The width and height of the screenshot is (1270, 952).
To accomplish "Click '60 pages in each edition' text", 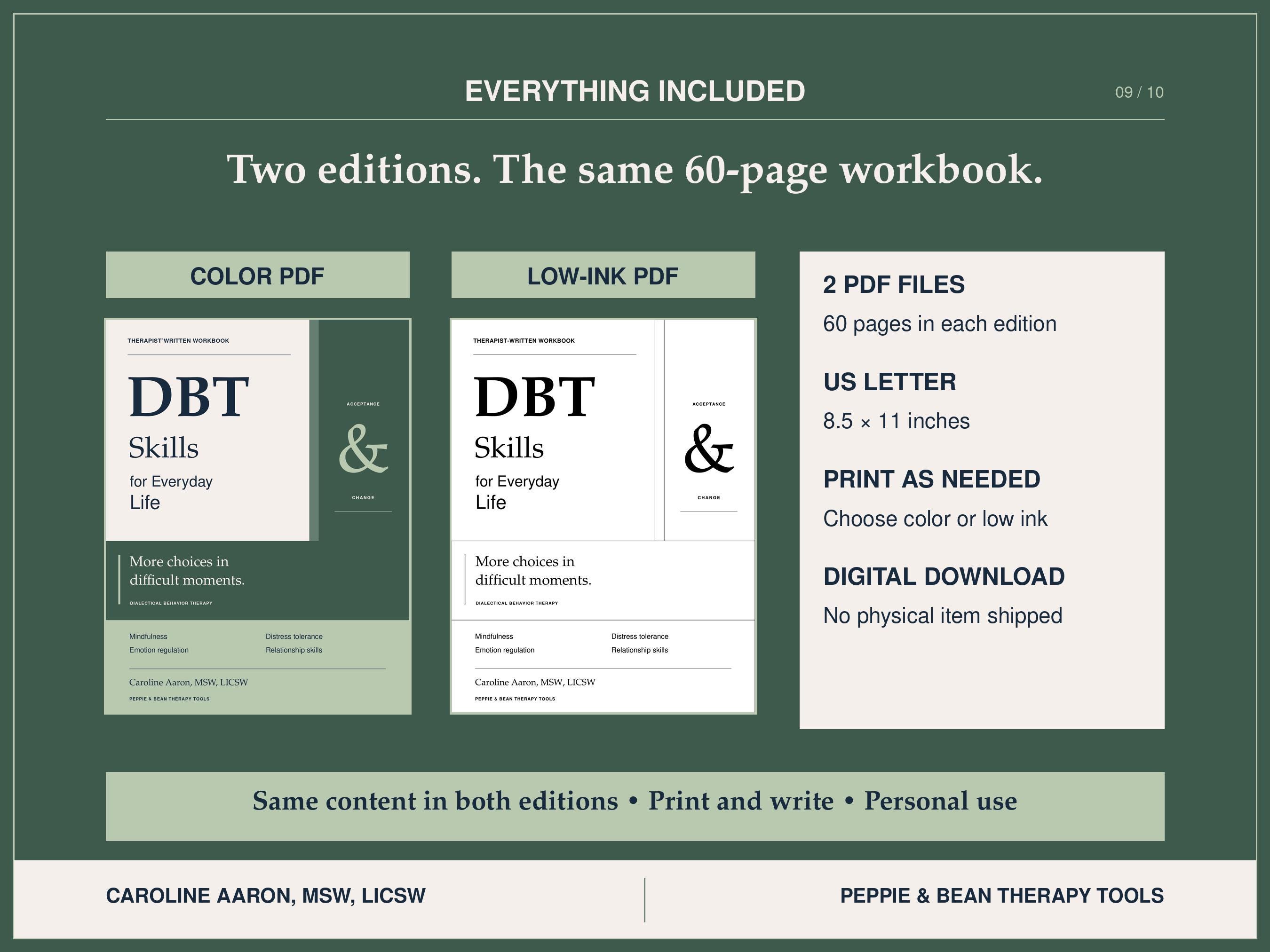I will [939, 323].
